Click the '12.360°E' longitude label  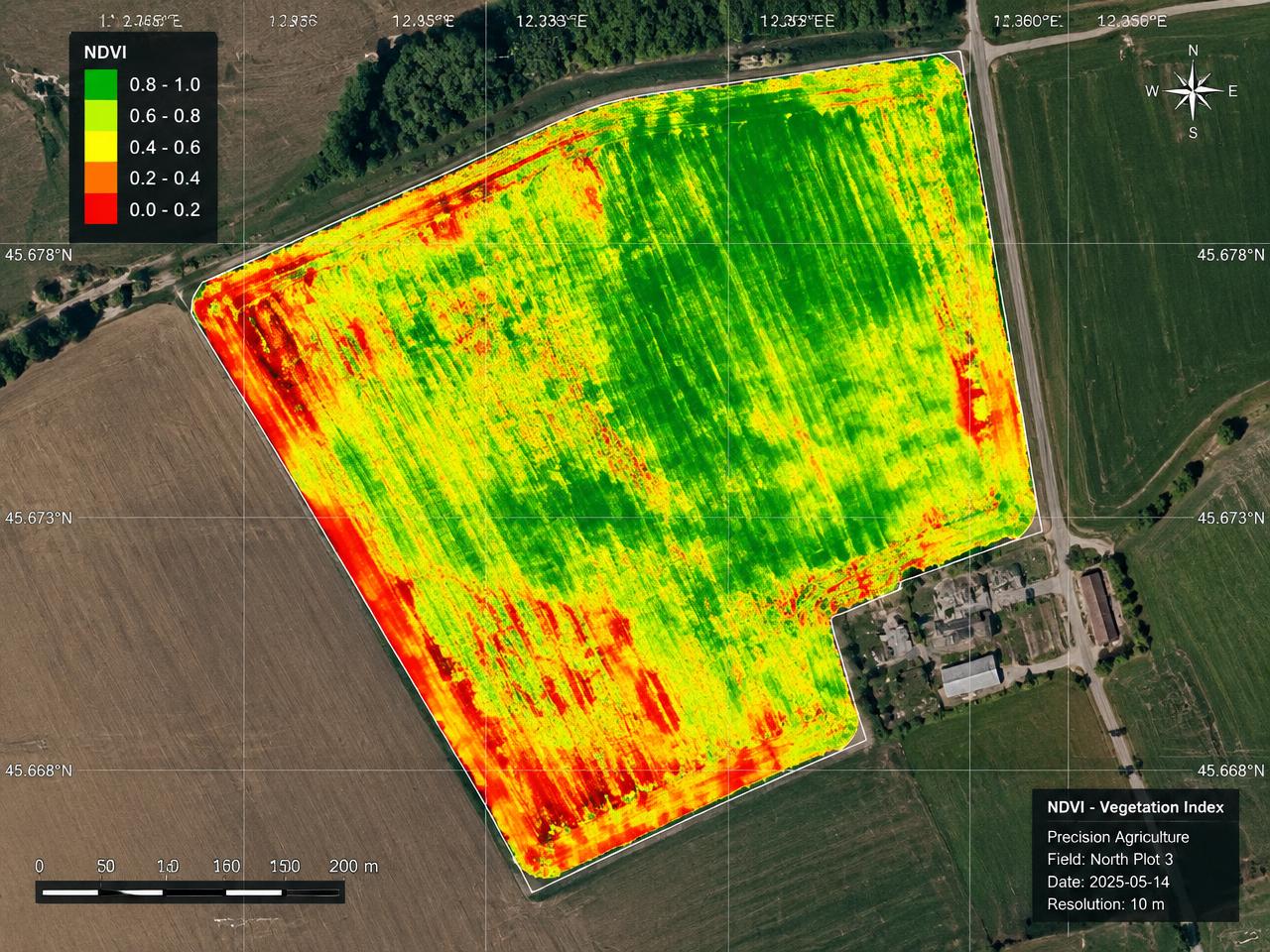(x=1027, y=20)
